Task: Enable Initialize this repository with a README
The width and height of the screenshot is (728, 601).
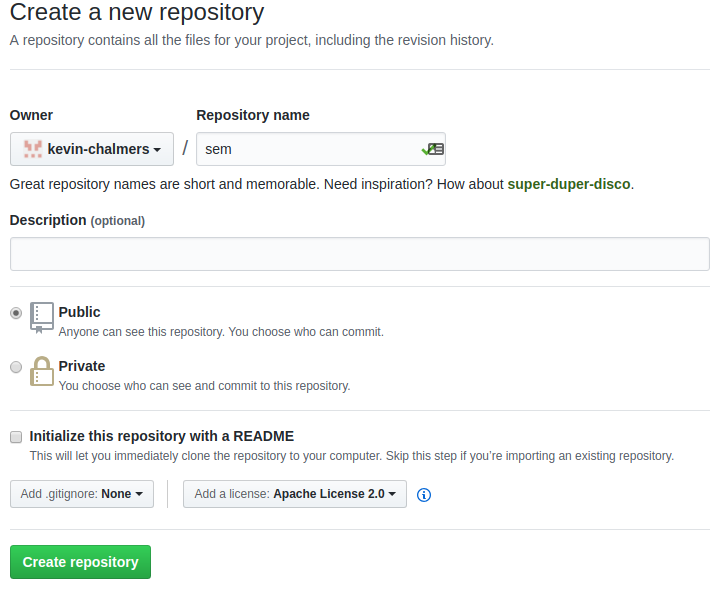Action: click(16, 437)
